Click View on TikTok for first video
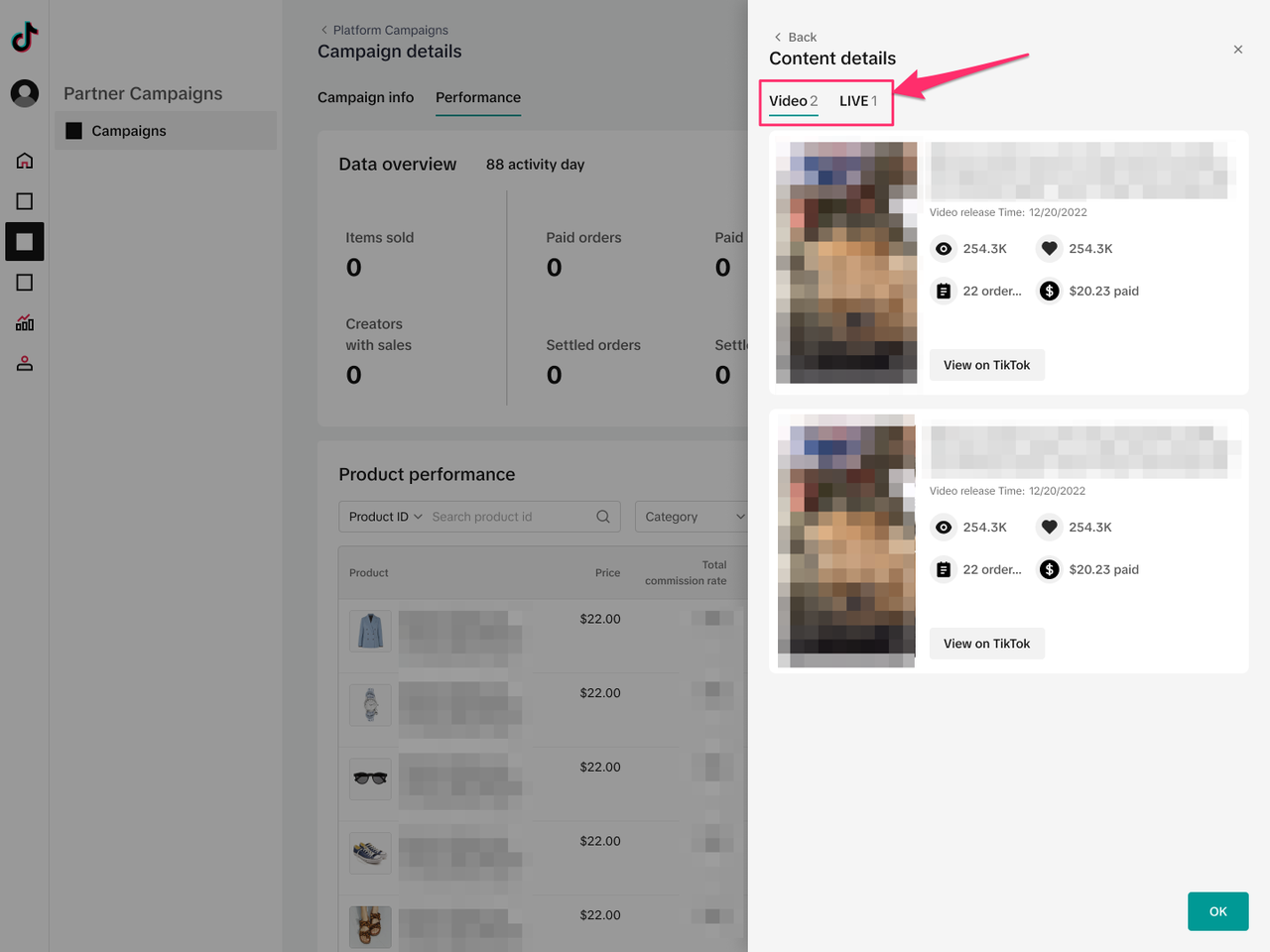 tap(986, 365)
